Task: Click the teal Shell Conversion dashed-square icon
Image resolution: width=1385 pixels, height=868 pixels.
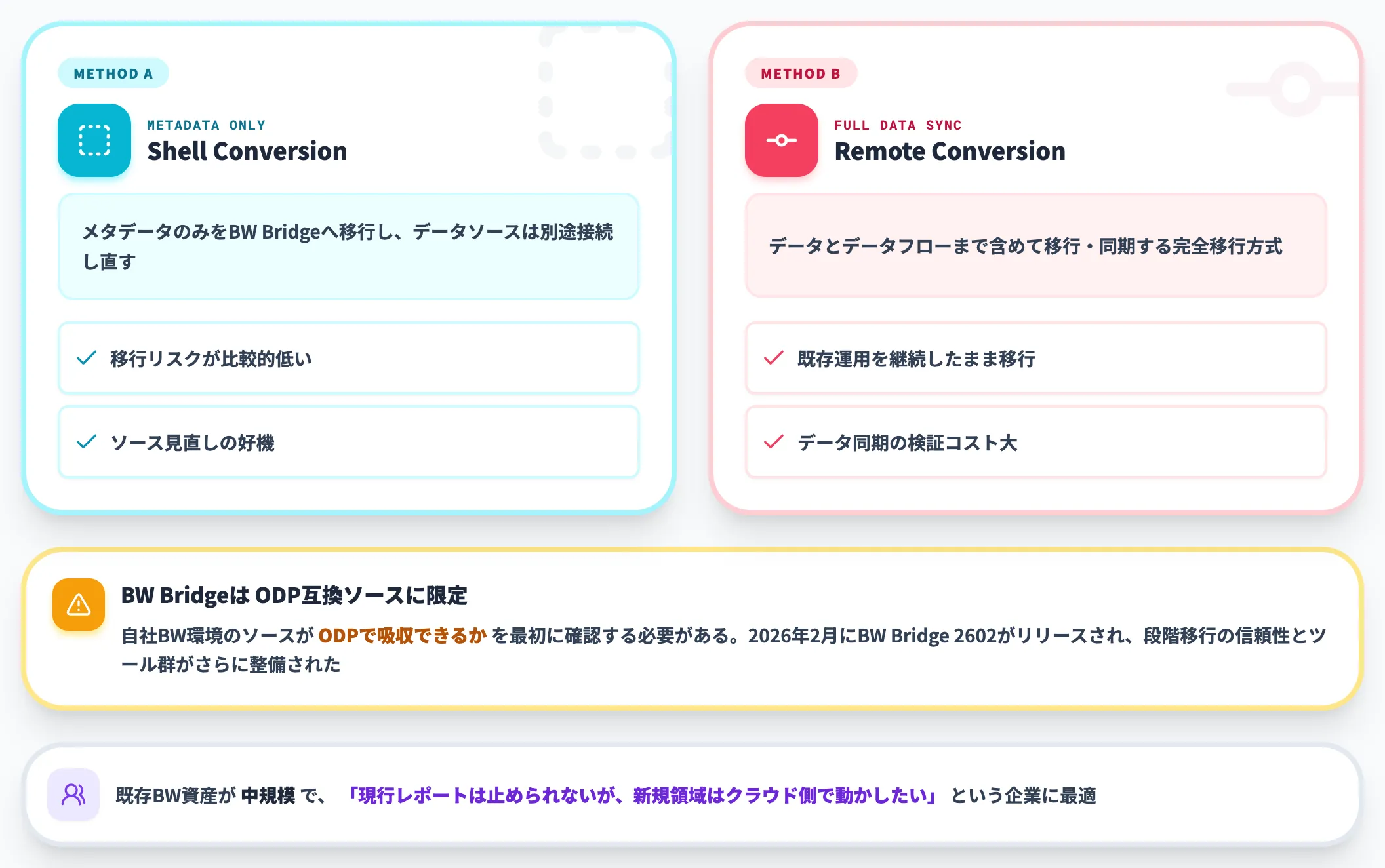Action: (x=94, y=140)
